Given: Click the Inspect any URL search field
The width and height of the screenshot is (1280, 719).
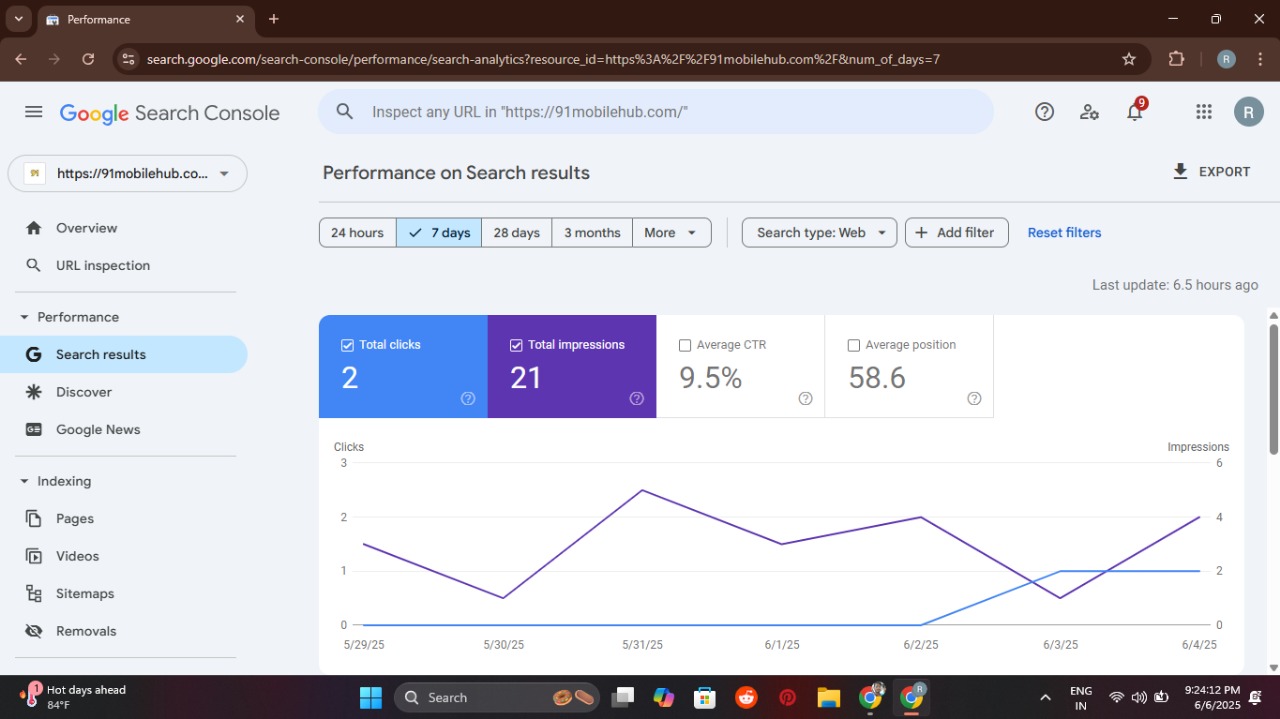Looking at the screenshot, I should 656,112.
